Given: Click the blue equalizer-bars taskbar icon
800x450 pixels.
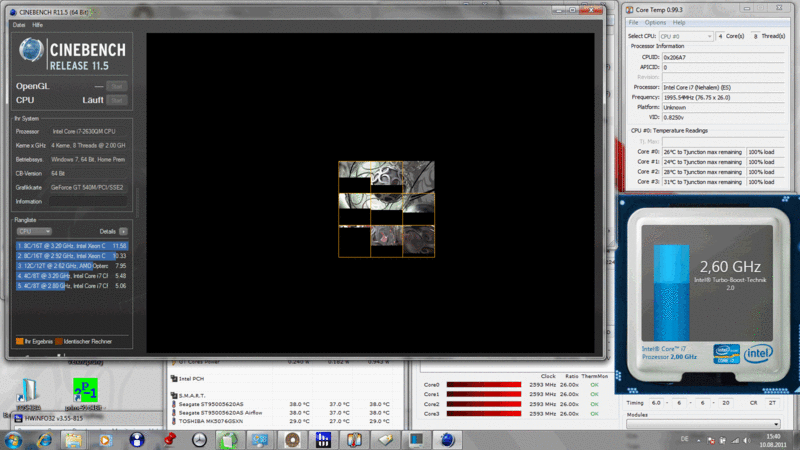Looking at the screenshot, I should click(x=323, y=440).
